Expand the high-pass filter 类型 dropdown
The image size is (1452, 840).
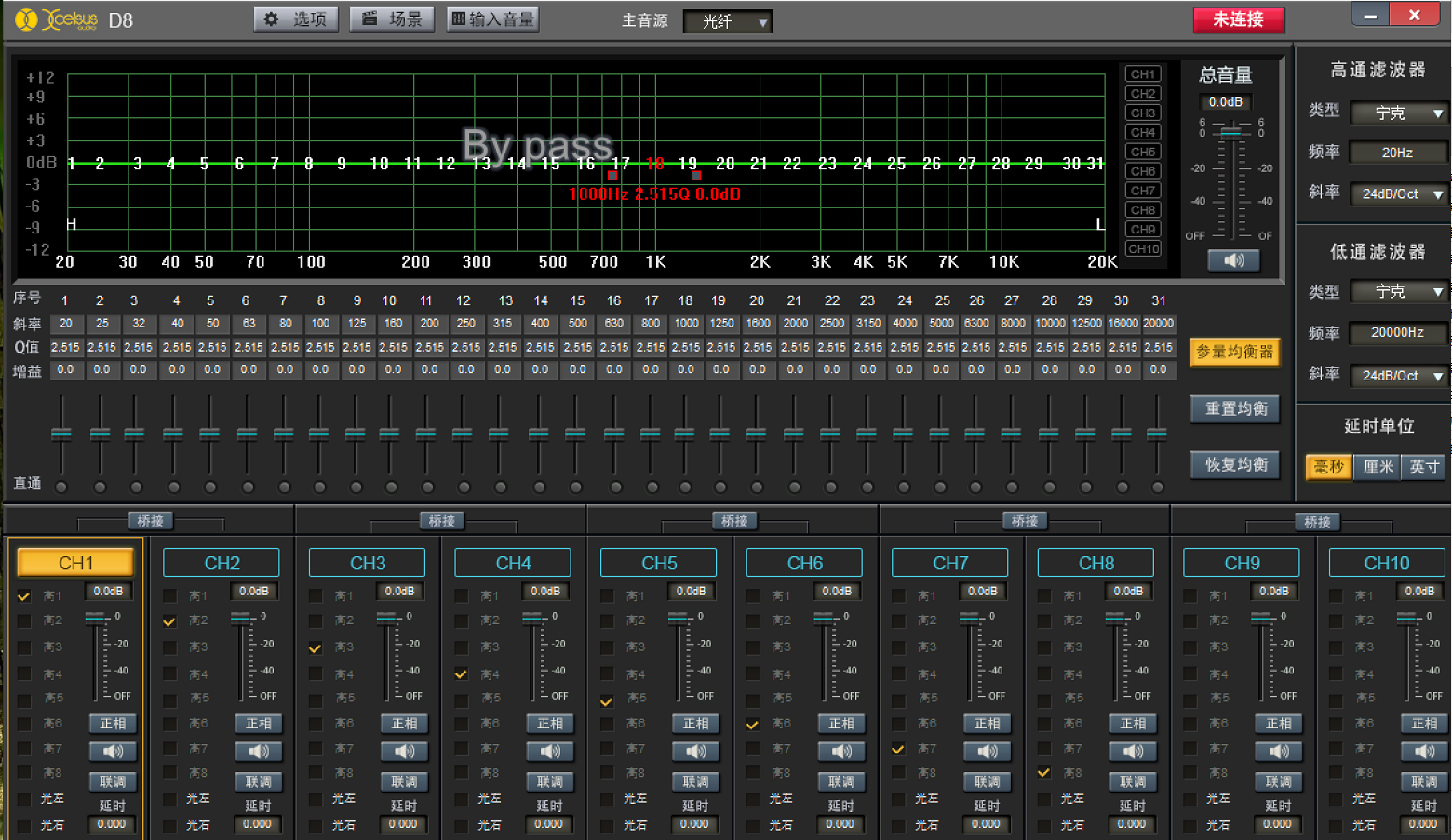pos(1398,113)
